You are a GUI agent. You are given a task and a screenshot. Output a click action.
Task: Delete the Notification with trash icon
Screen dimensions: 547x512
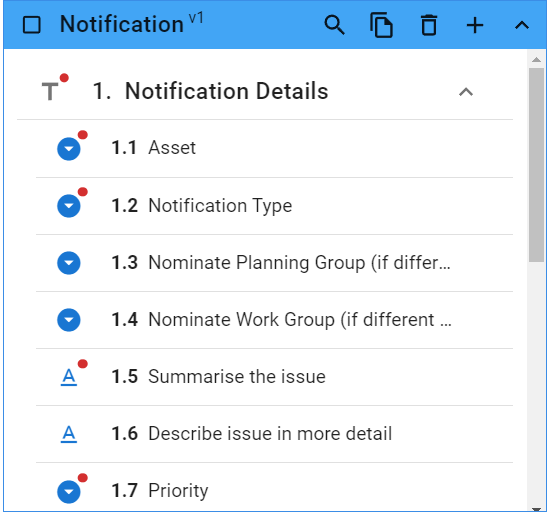429,25
